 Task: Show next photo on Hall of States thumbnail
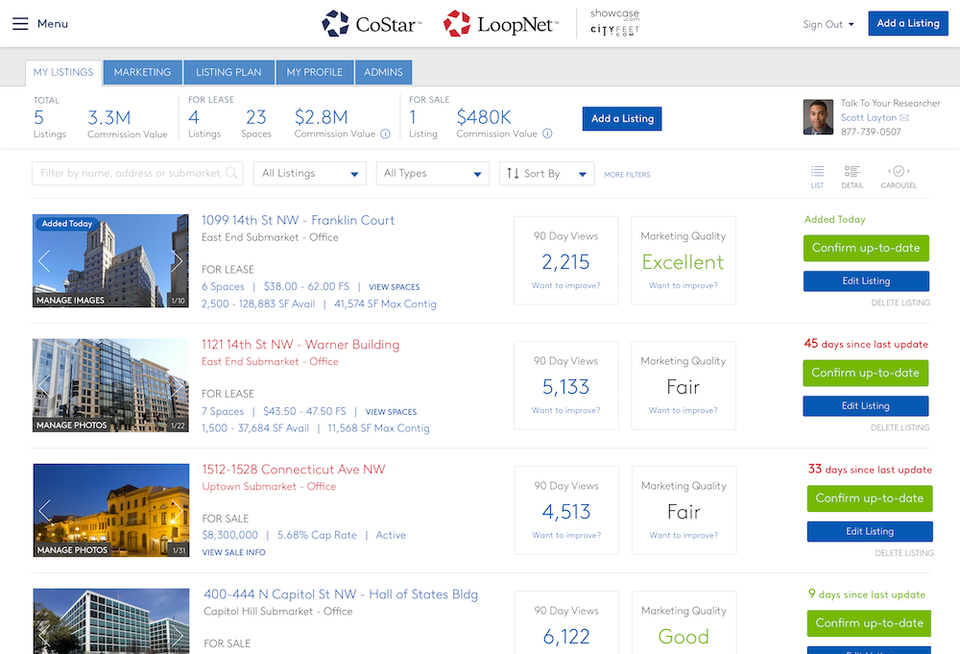(x=178, y=635)
